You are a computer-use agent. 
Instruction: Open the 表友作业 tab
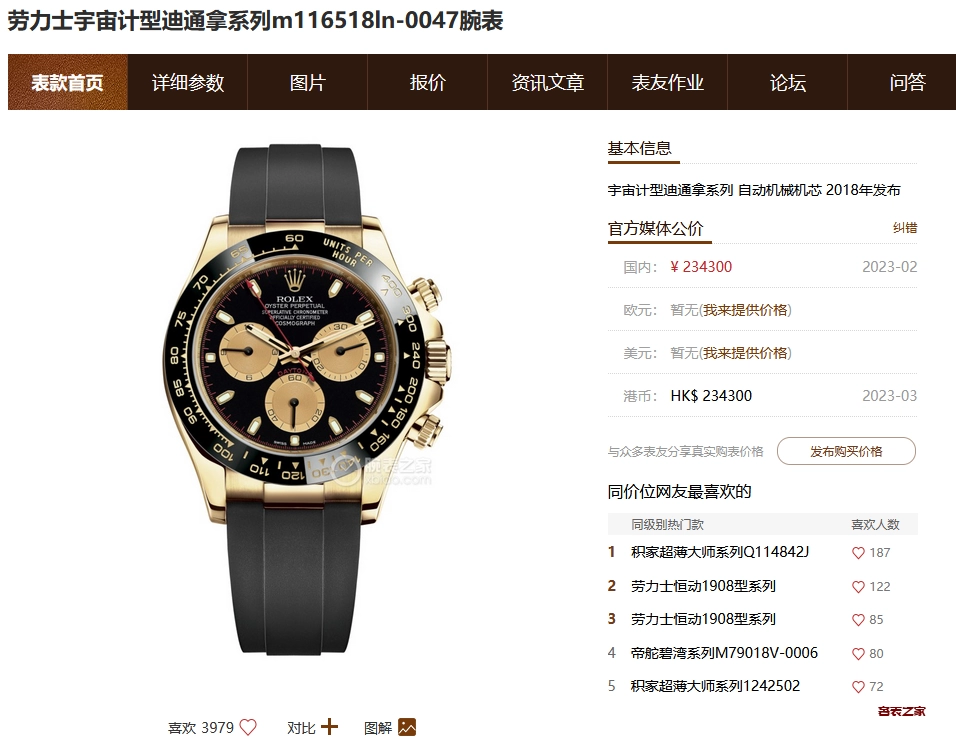pyautogui.click(x=668, y=82)
